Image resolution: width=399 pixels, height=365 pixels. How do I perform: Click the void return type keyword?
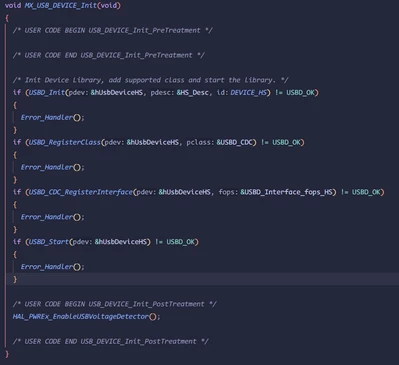(x=13, y=6)
